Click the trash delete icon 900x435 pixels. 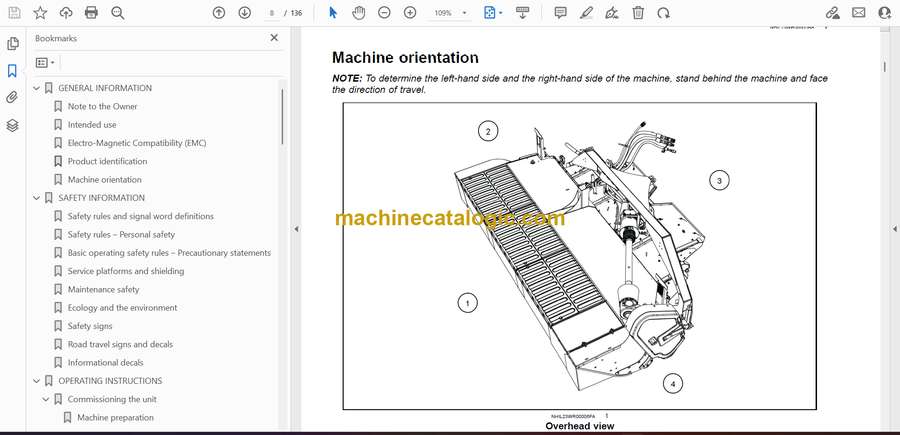point(638,13)
